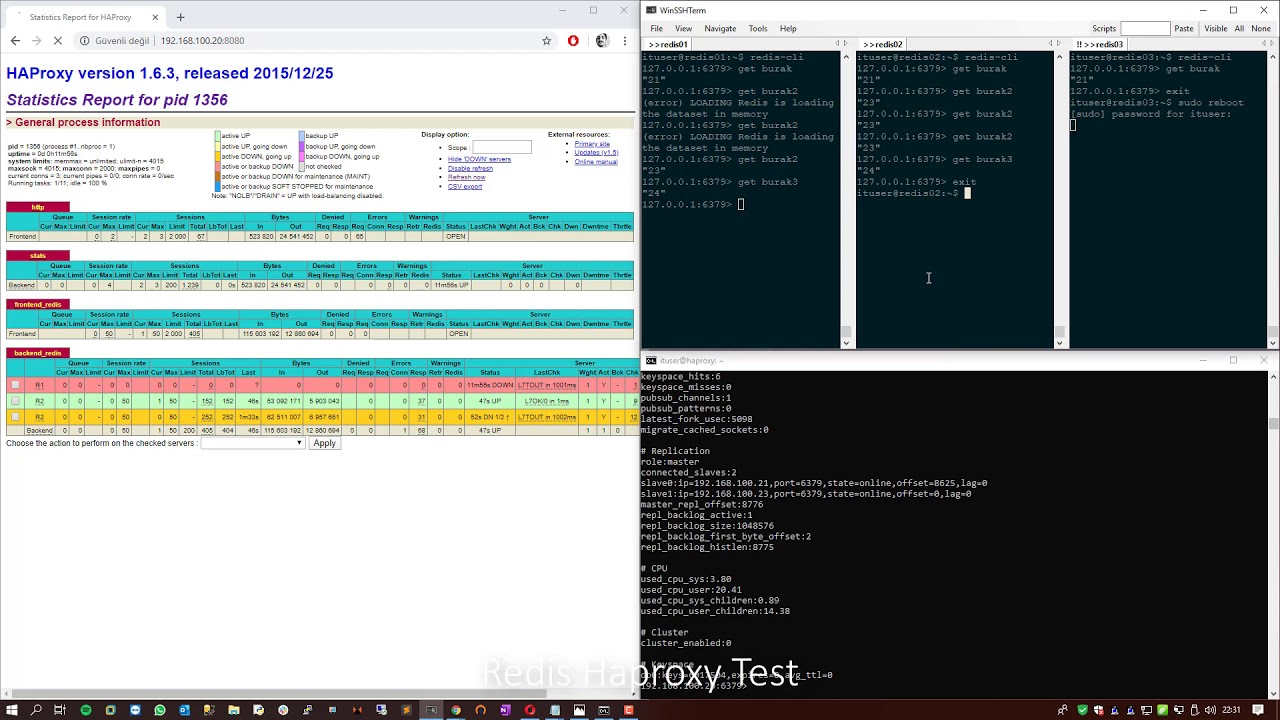Bookmark this page with the star icon
The width and height of the screenshot is (1280, 720).
546,41
